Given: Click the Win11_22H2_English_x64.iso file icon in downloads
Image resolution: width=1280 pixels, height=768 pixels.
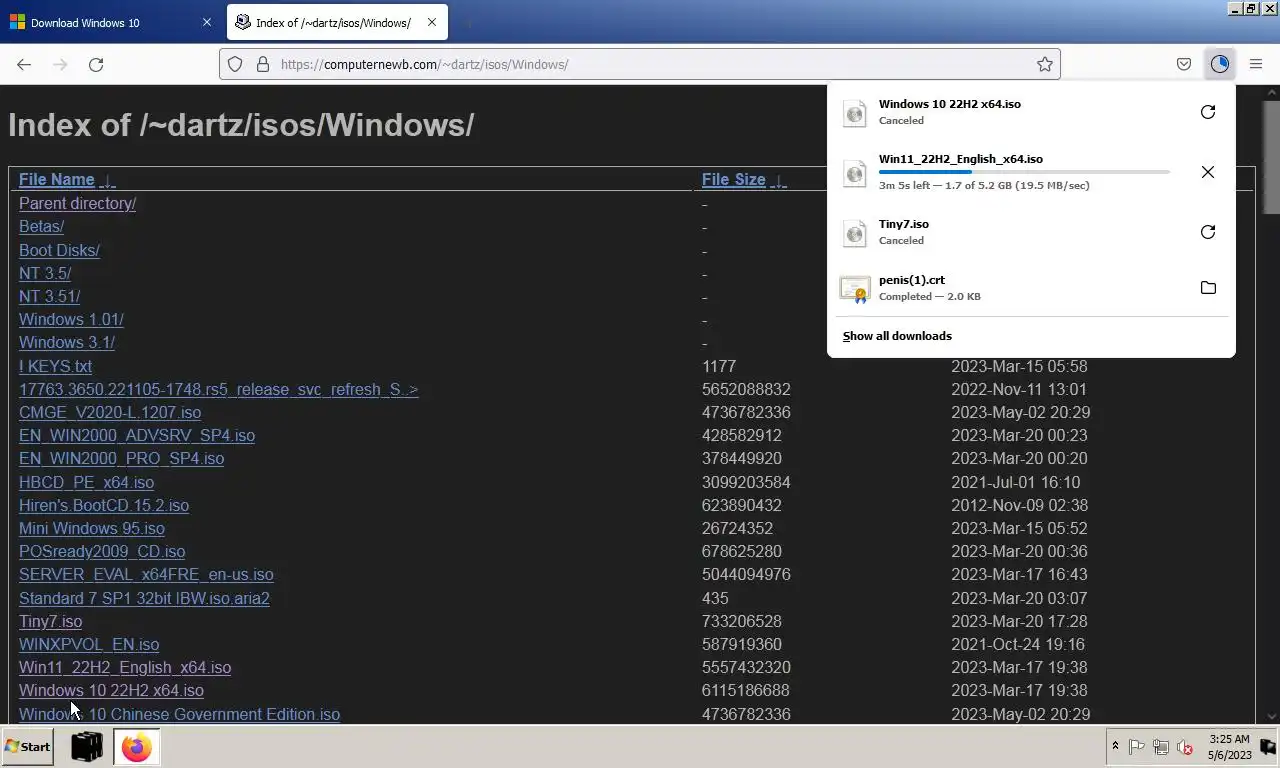Looking at the screenshot, I should (x=855, y=172).
